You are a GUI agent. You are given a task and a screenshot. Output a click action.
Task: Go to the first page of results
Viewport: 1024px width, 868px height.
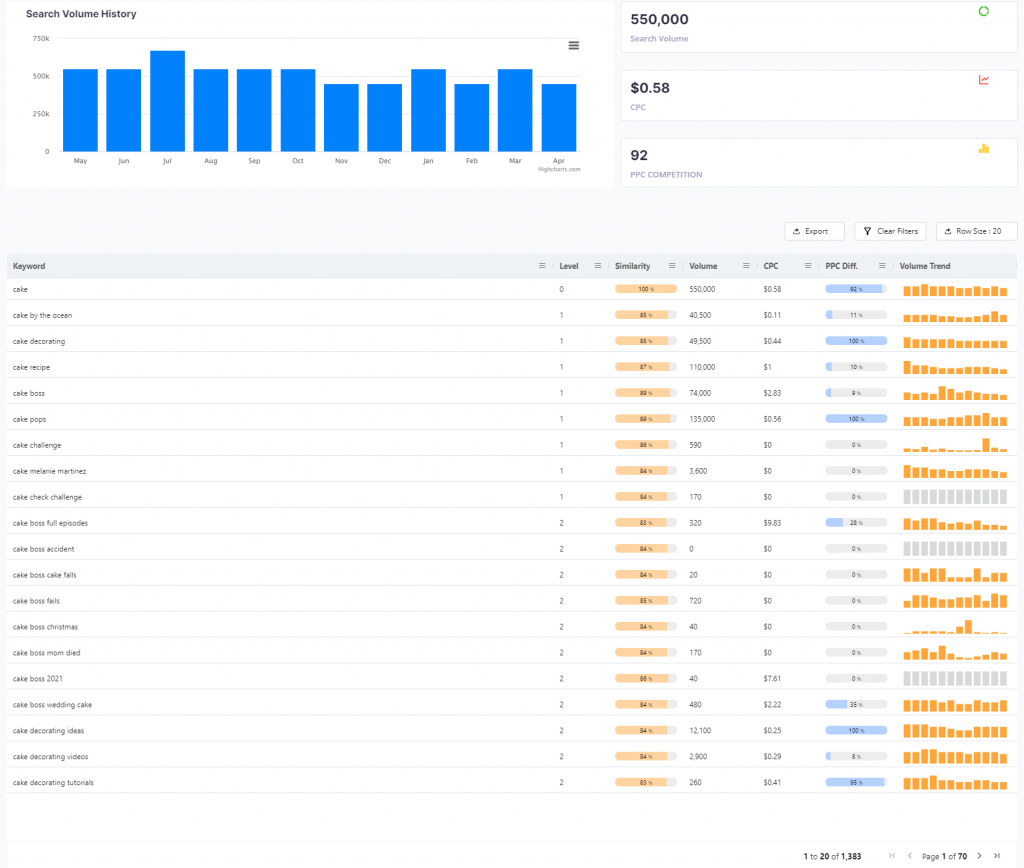892,856
